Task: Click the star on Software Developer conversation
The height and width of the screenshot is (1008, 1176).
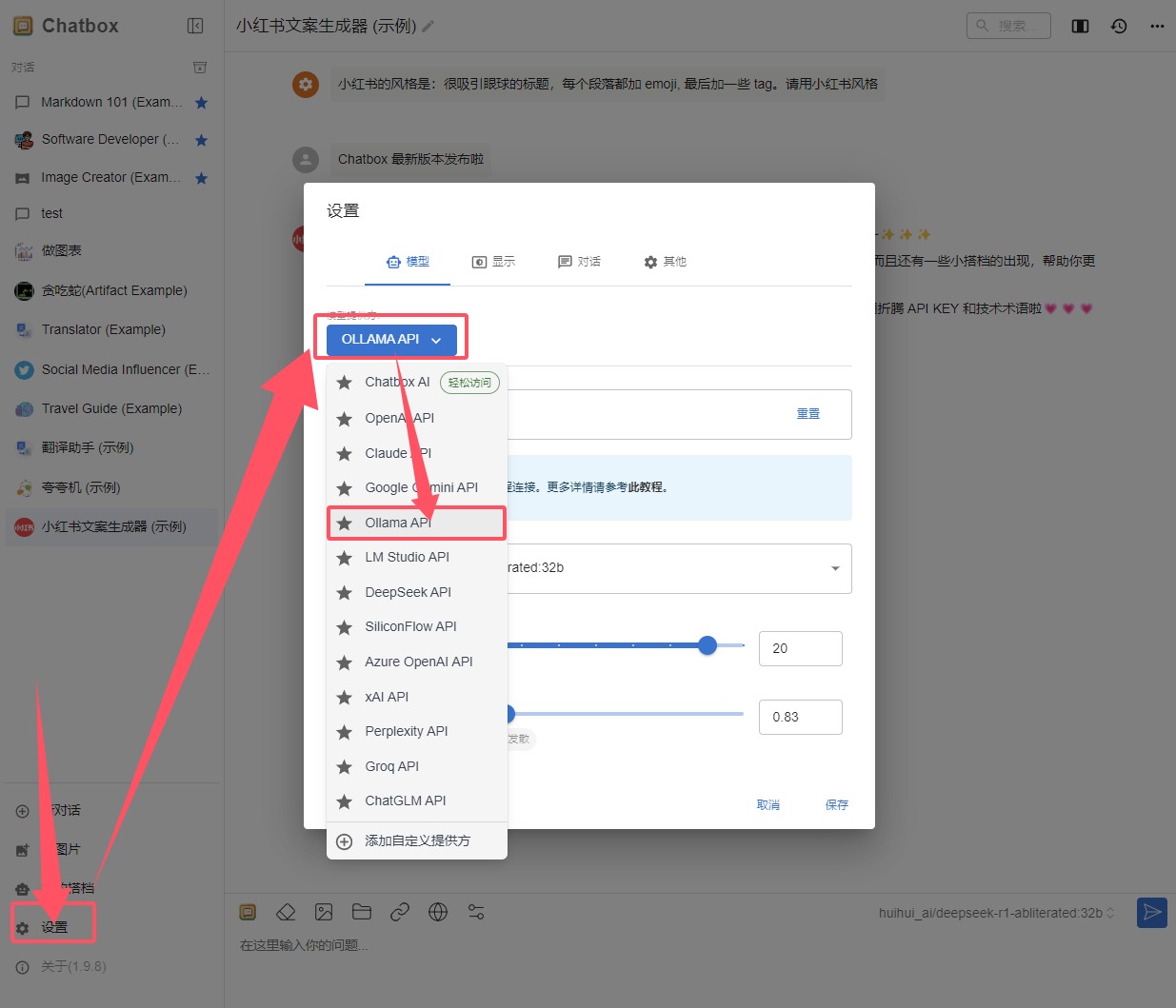Action: click(x=201, y=140)
